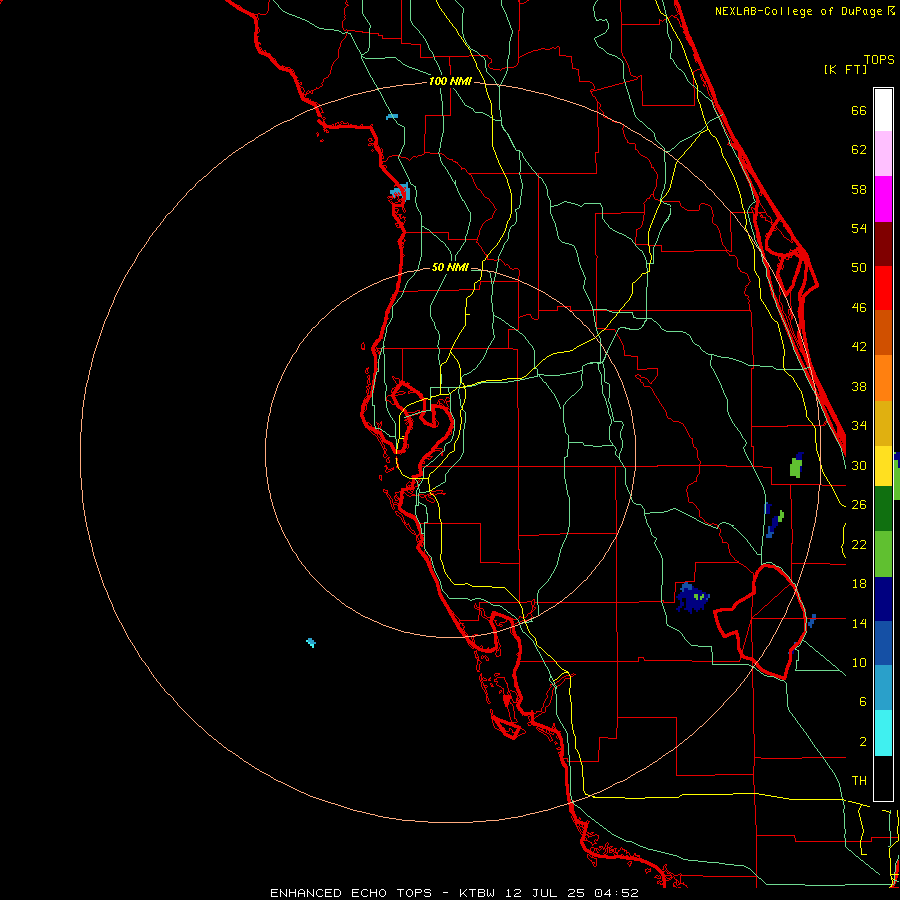Viewport: 900px width, 900px height.
Task: Click the yellow legend color segment
Action: click(883, 466)
